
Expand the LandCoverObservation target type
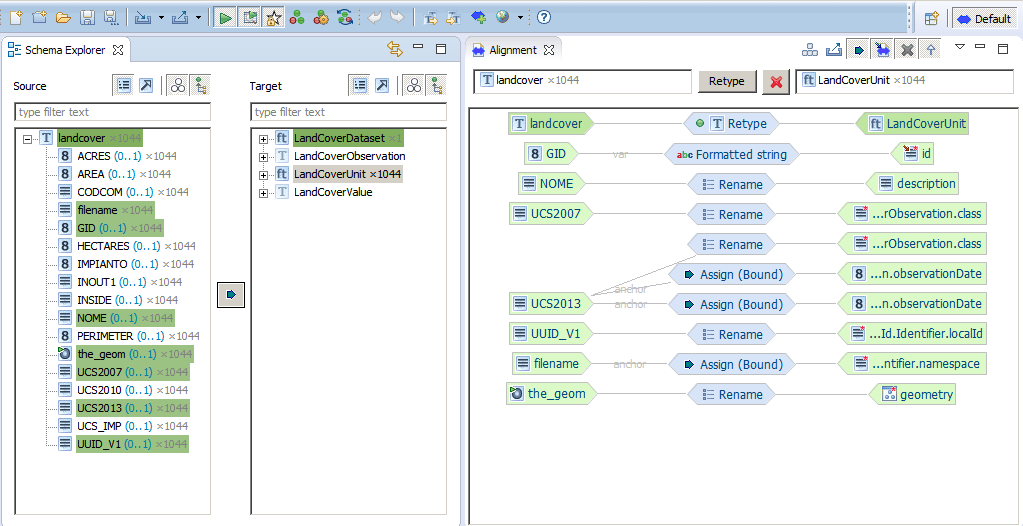pos(264,157)
